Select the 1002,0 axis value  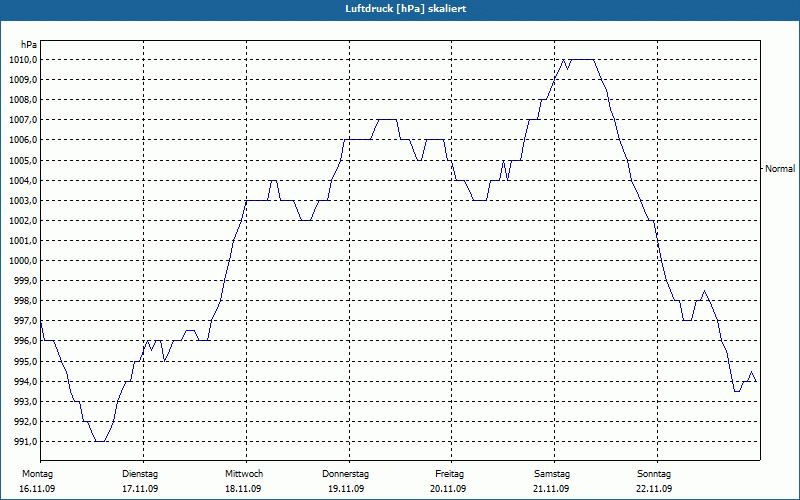(x=22, y=221)
